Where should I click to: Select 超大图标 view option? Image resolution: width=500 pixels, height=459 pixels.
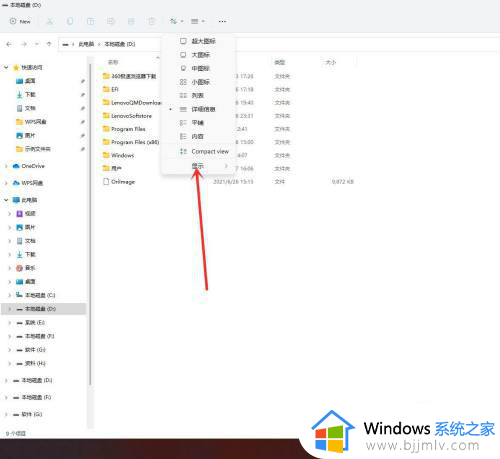(198, 41)
